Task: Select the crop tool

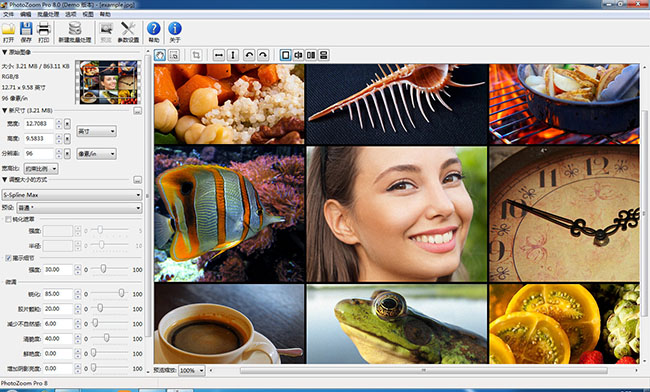Action: (x=196, y=55)
